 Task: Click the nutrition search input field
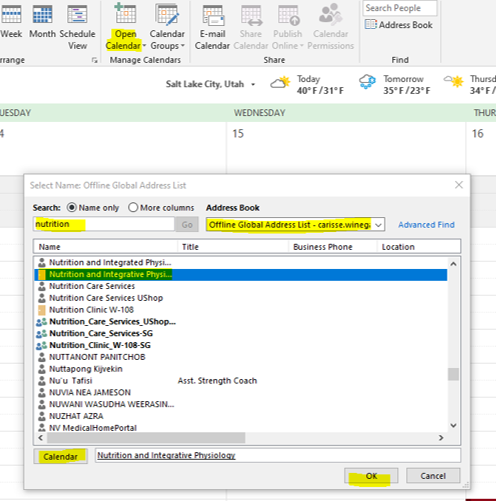point(104,224)
